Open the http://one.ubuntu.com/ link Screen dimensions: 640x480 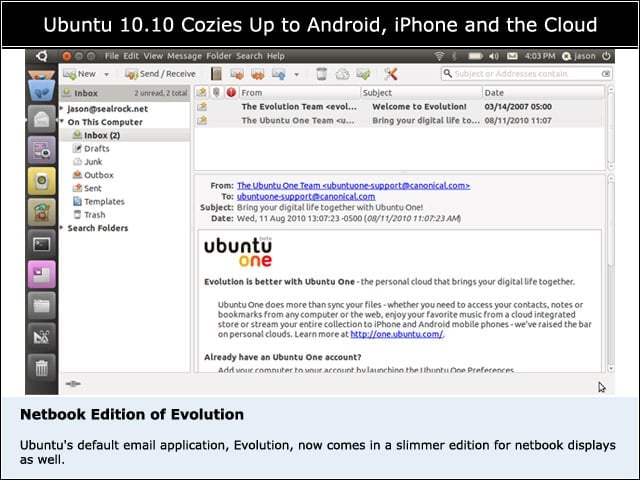pos(396,334)
